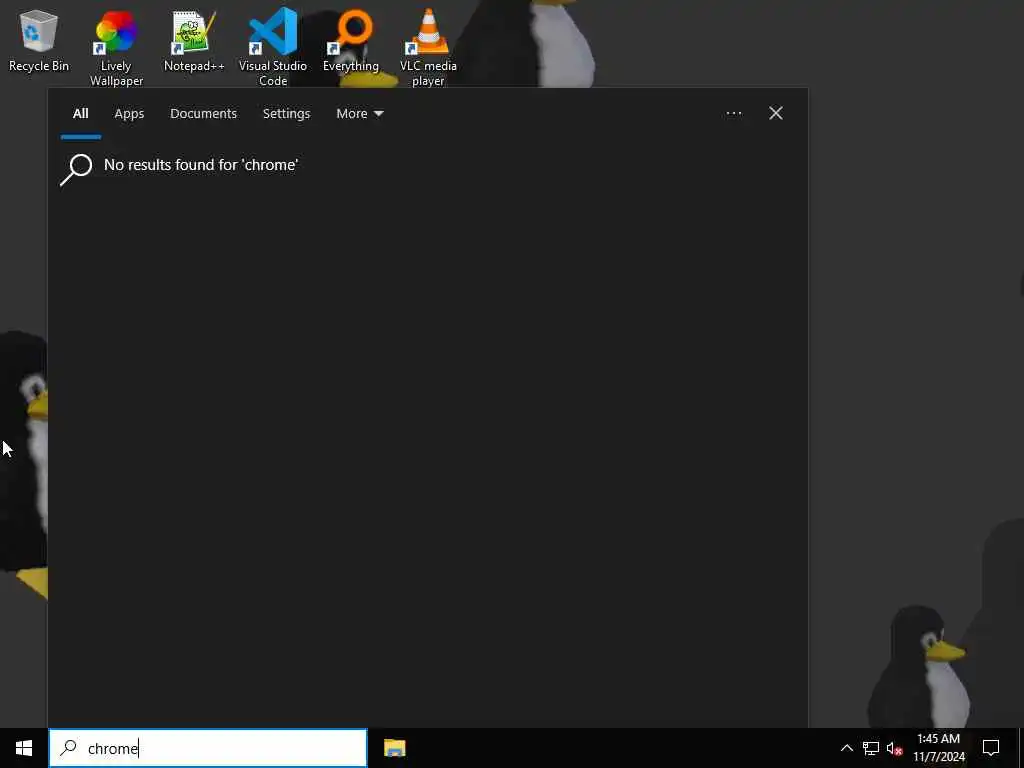
Task: Open the network status tray icon
Action: pos(871,748)
